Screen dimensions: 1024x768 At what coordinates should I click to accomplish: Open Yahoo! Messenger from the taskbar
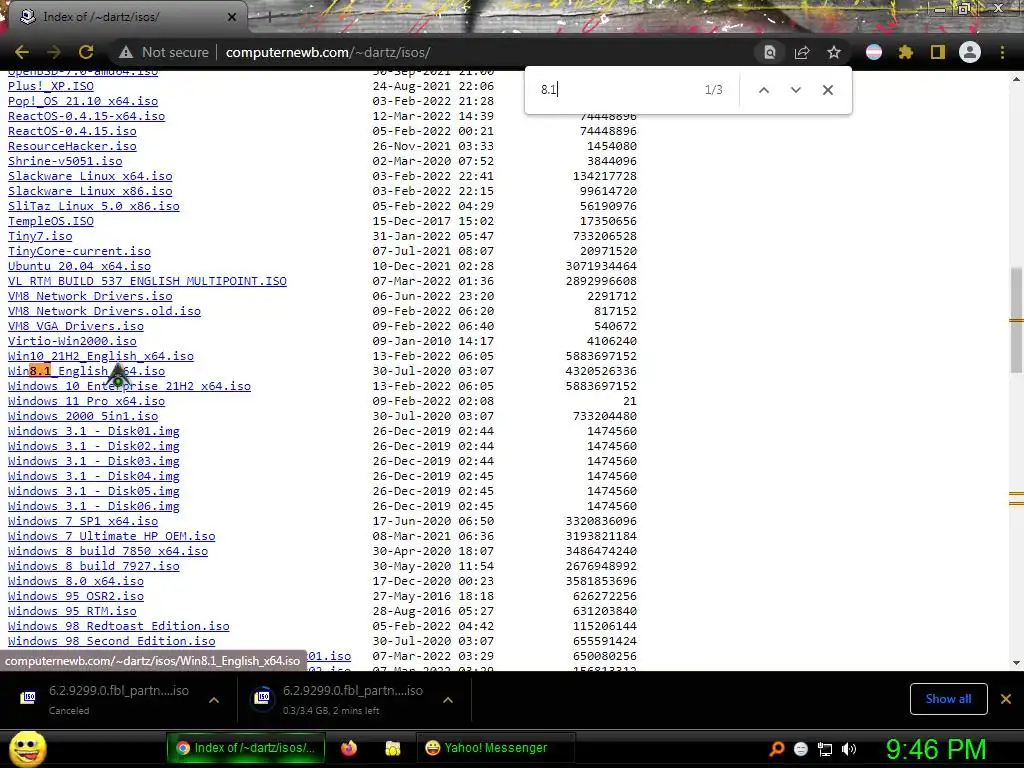click(x=495, y=748)
